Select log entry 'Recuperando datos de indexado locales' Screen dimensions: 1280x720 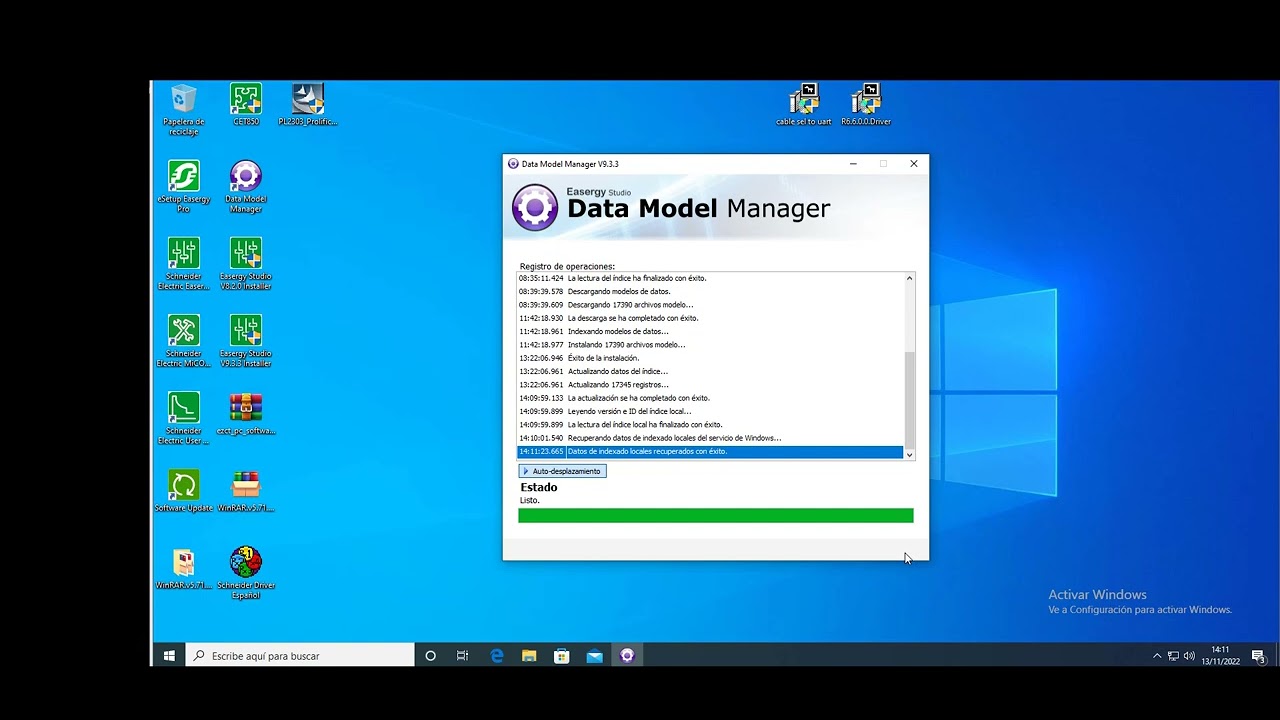click(710, 438)
